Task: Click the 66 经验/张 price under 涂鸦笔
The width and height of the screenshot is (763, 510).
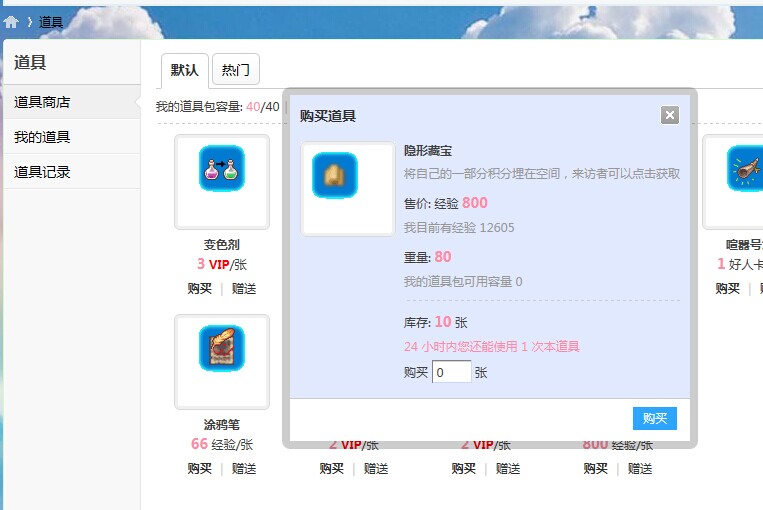Action: pos(222,444)
